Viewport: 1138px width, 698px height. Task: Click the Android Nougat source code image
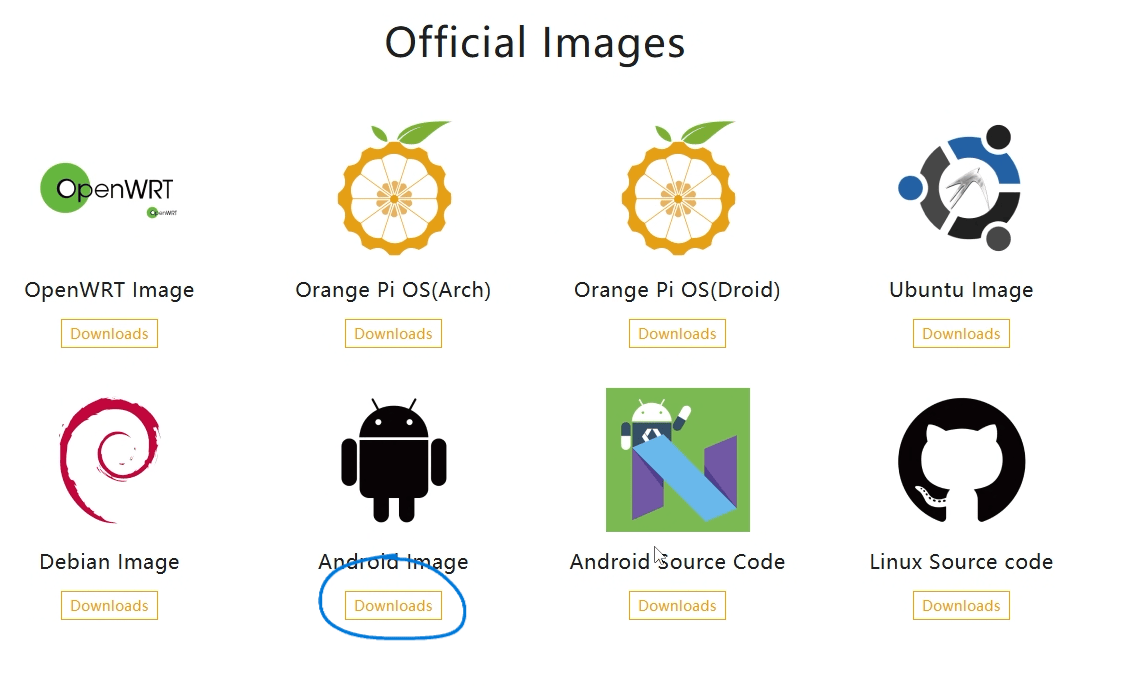678,460
